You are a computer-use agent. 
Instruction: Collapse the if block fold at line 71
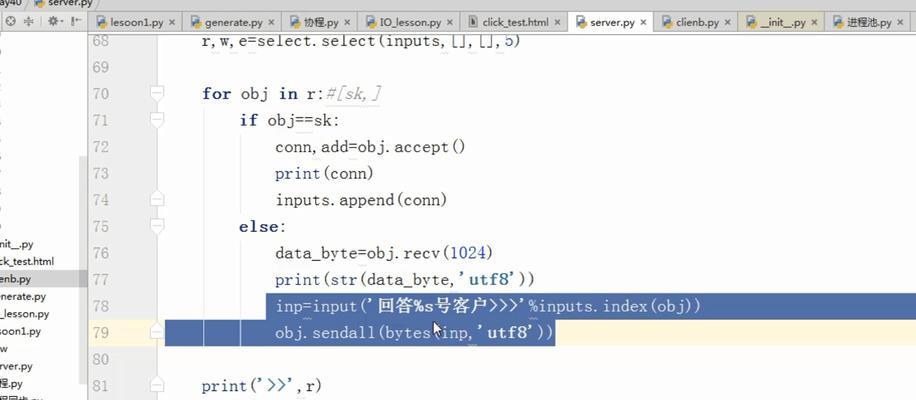[x=157, y=120]
